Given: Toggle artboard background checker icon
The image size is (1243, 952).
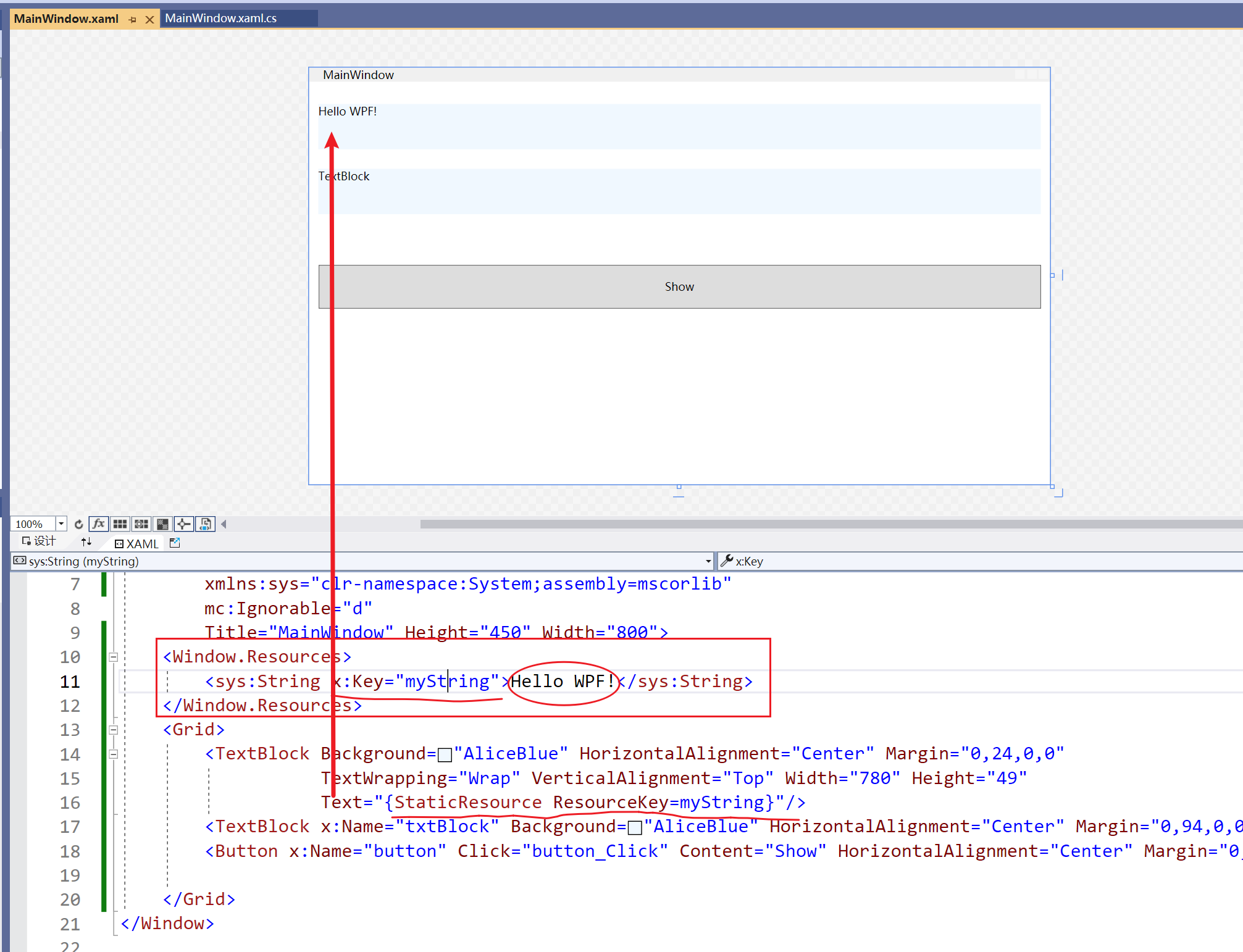Looking at the screenshot, I should click(x=162, y=524).
